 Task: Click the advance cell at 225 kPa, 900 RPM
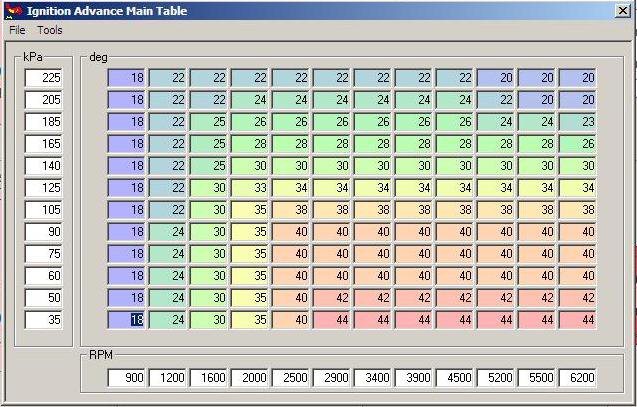[127, 78]
